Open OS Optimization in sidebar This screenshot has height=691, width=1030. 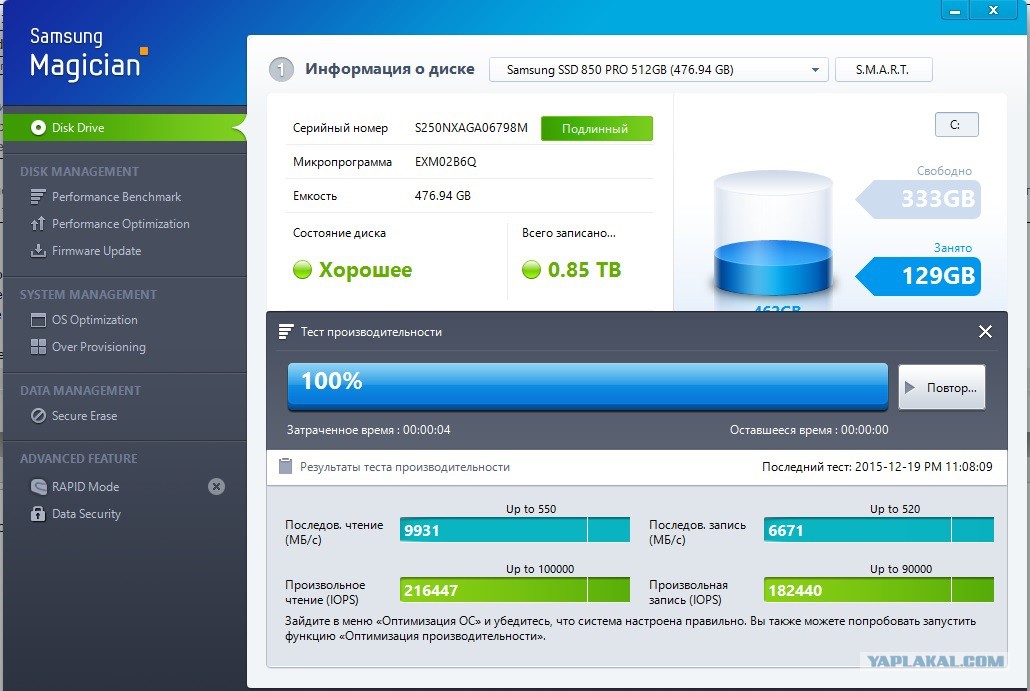(x=95, y=320)
